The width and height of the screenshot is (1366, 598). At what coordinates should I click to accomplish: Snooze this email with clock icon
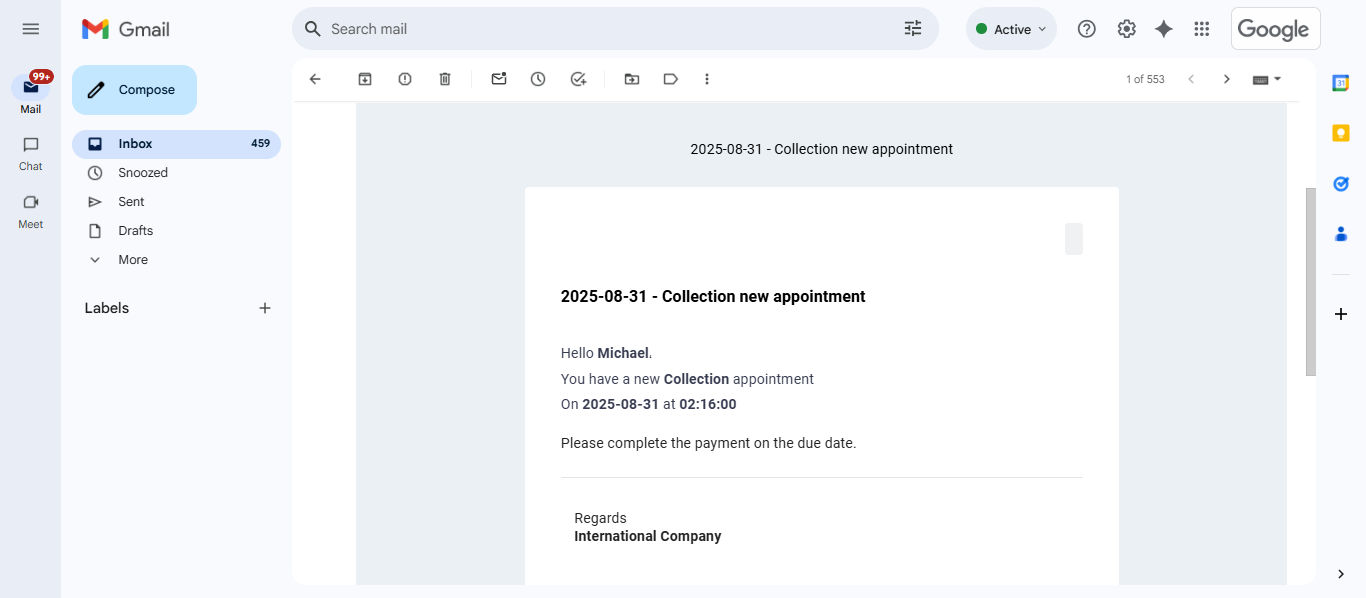tap(538, 79)
